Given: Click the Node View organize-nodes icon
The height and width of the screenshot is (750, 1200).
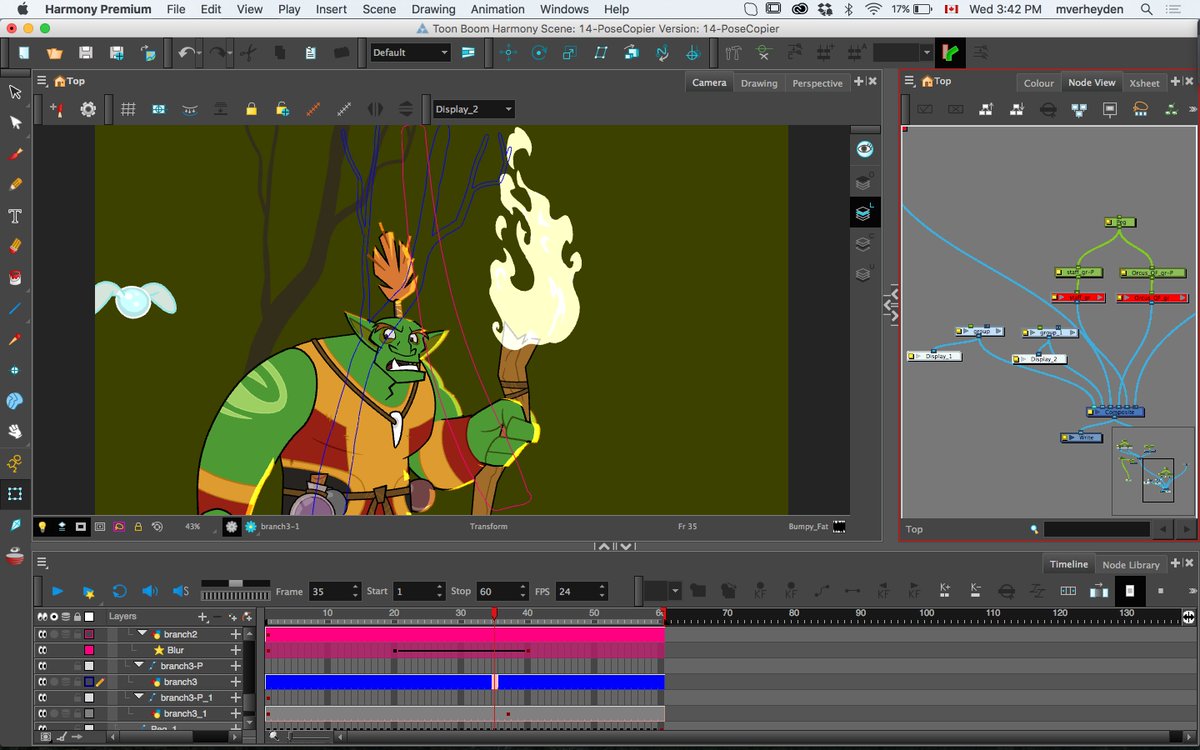Looking at the screenshot, I should (1079, 109).
